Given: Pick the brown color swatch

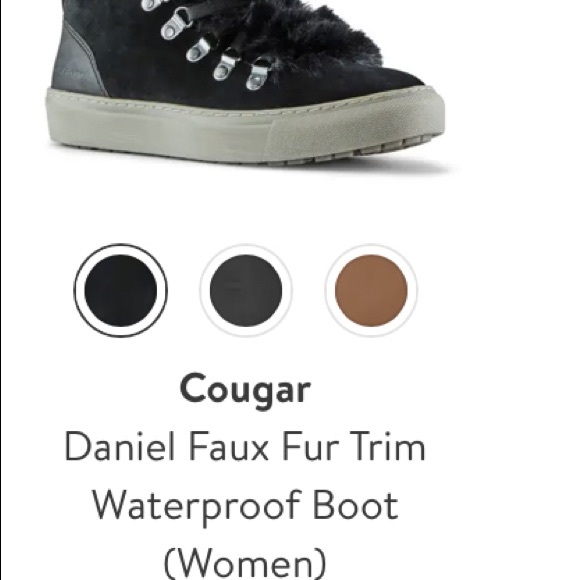Looking at the screenshot, I should pos(371,290).
